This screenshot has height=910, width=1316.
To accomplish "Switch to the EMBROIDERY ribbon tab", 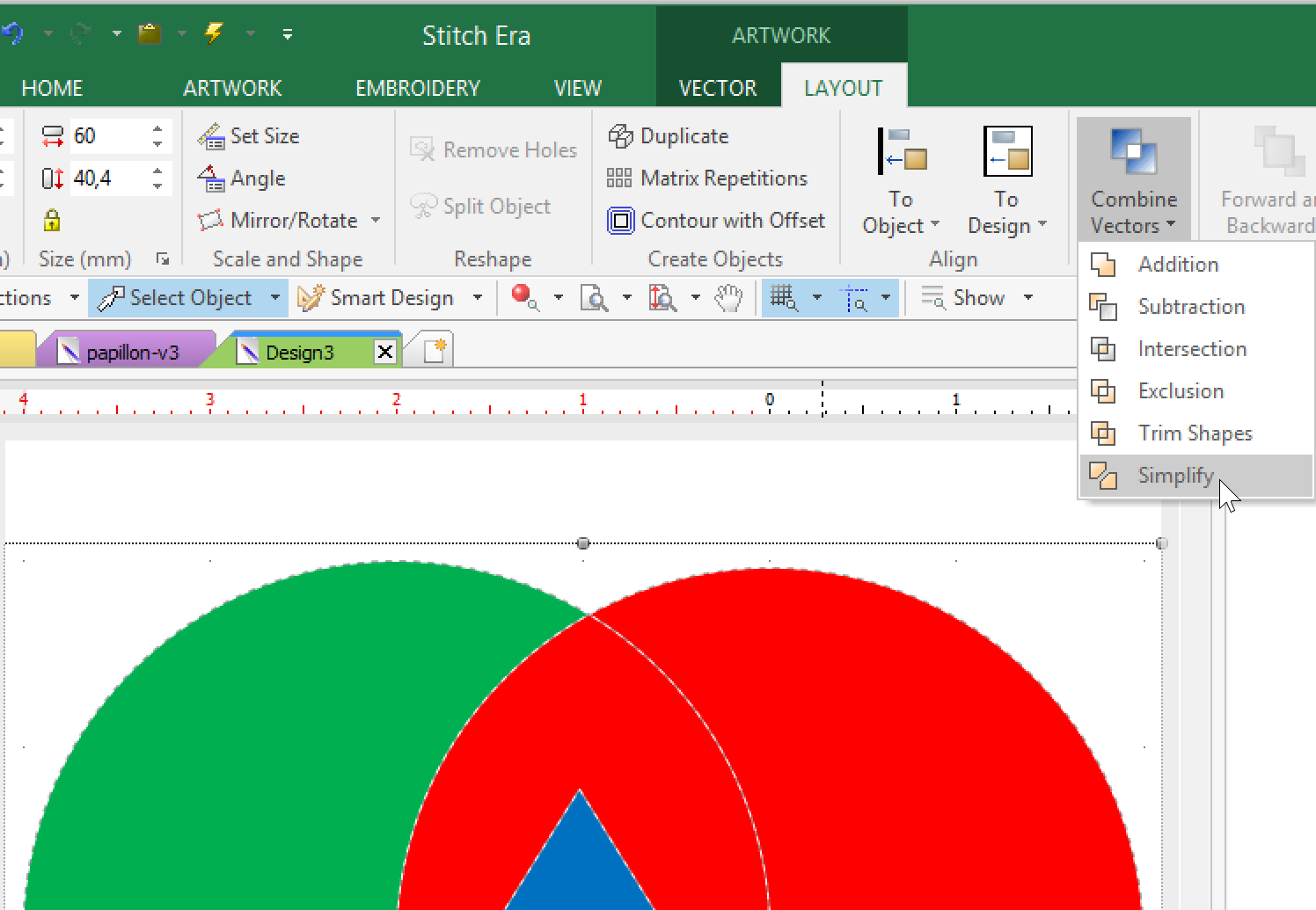I will point(417,88).
